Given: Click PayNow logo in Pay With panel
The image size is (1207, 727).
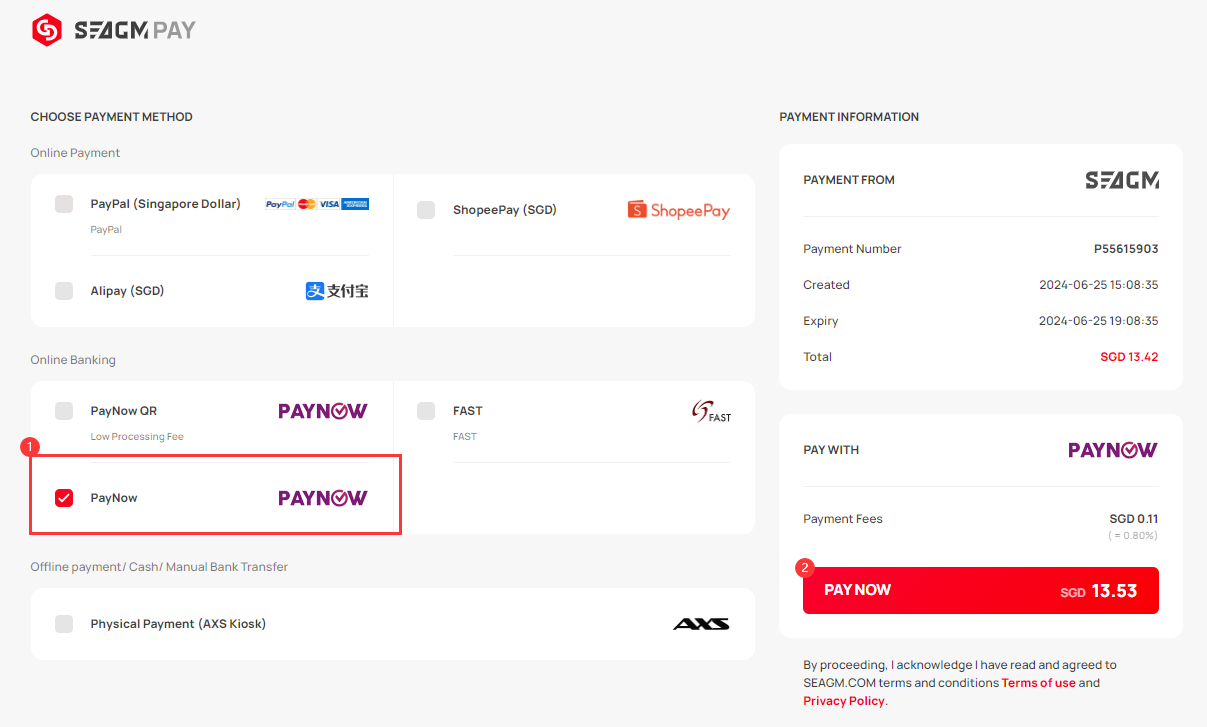Looking at the screenshot, I should (1113, 450).
